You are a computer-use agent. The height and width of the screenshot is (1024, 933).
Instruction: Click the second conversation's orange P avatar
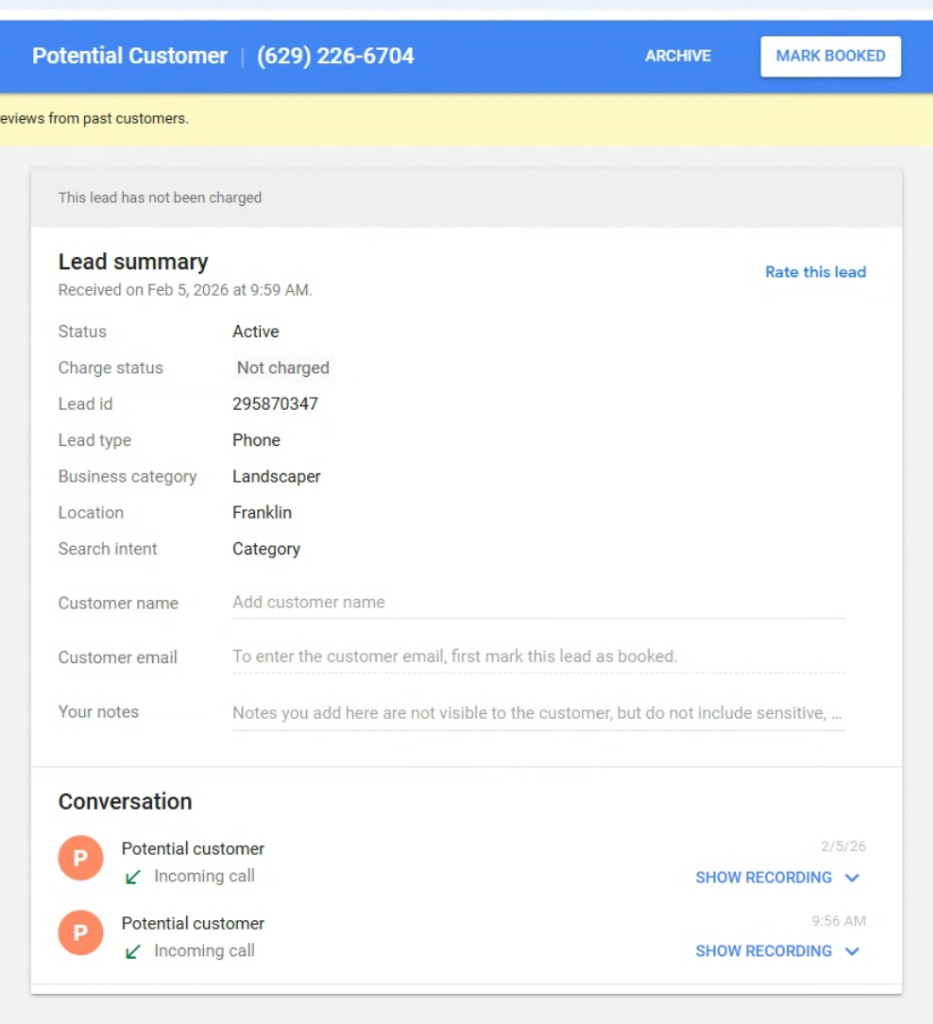pyautogui.click(x=80, y=932)
